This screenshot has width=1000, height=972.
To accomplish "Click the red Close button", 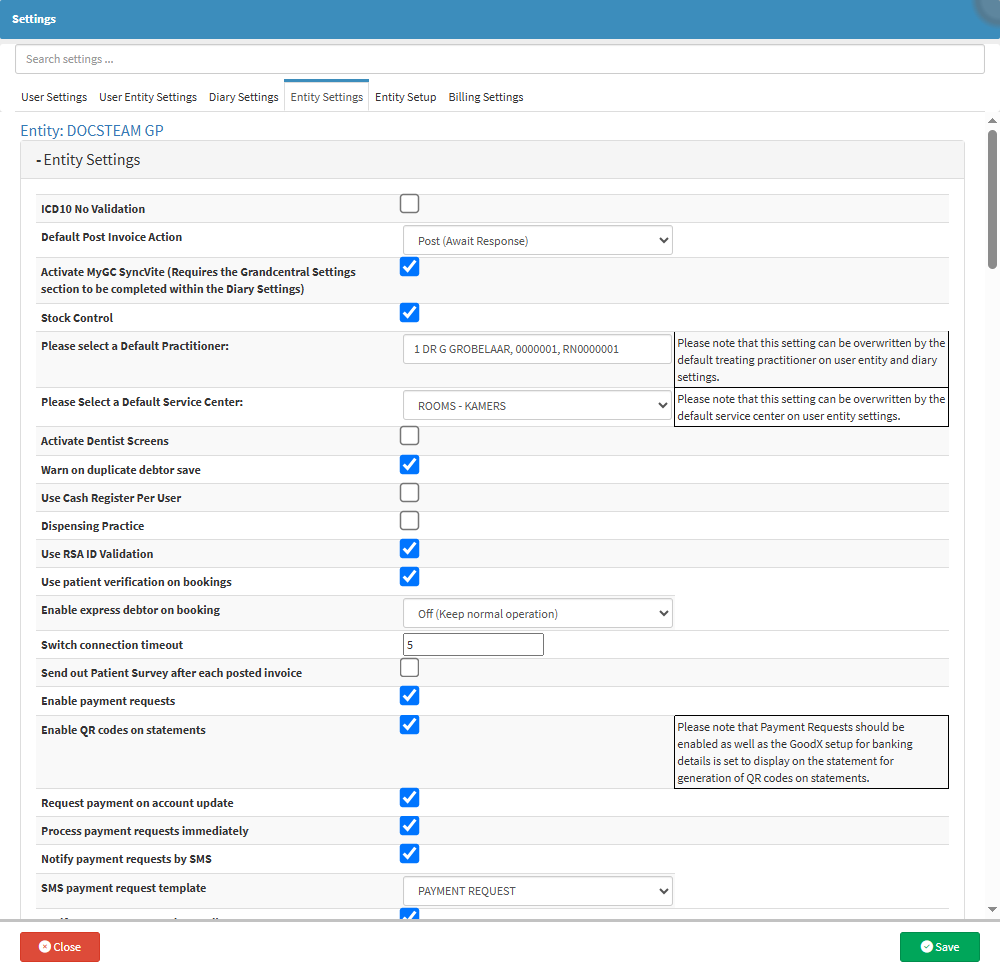I will pos(60,947).
